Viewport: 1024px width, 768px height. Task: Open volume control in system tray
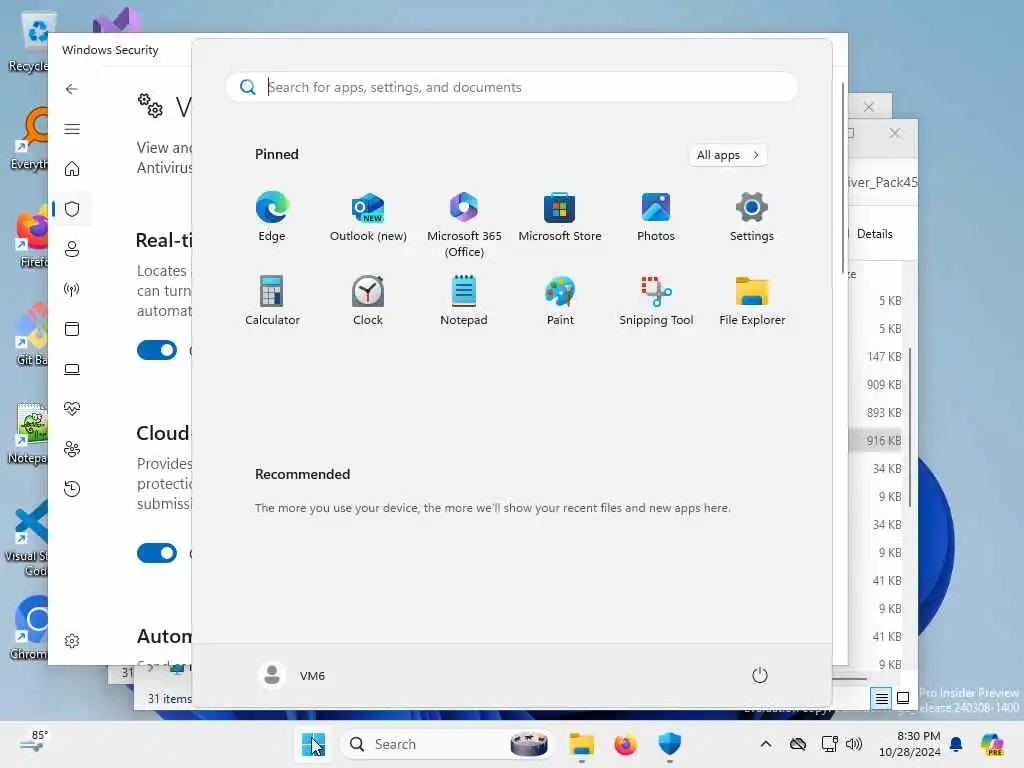[854, 744]
